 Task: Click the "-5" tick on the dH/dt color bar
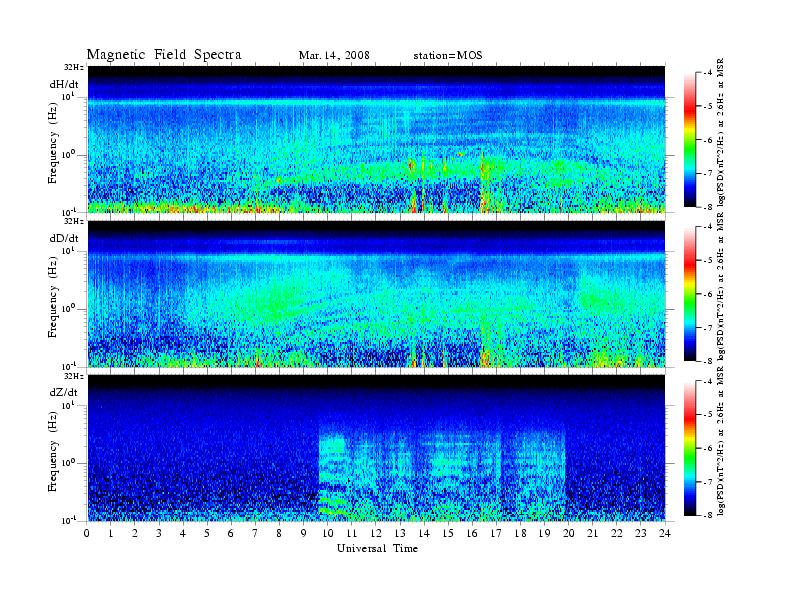point(709,106)
